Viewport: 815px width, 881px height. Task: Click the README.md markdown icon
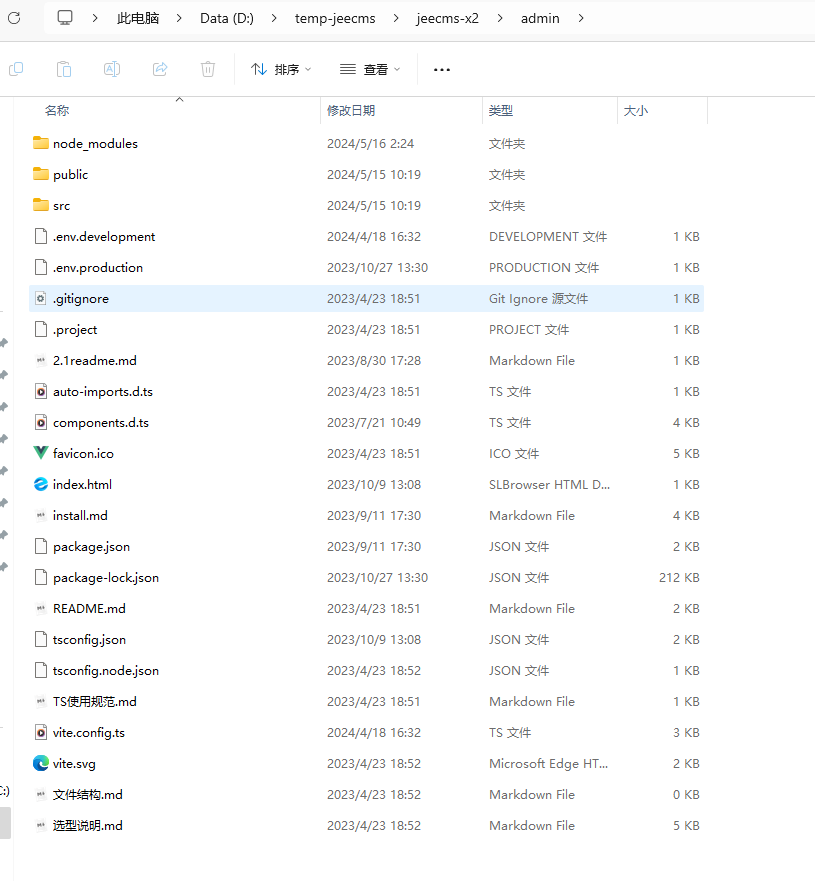[40, 608]
